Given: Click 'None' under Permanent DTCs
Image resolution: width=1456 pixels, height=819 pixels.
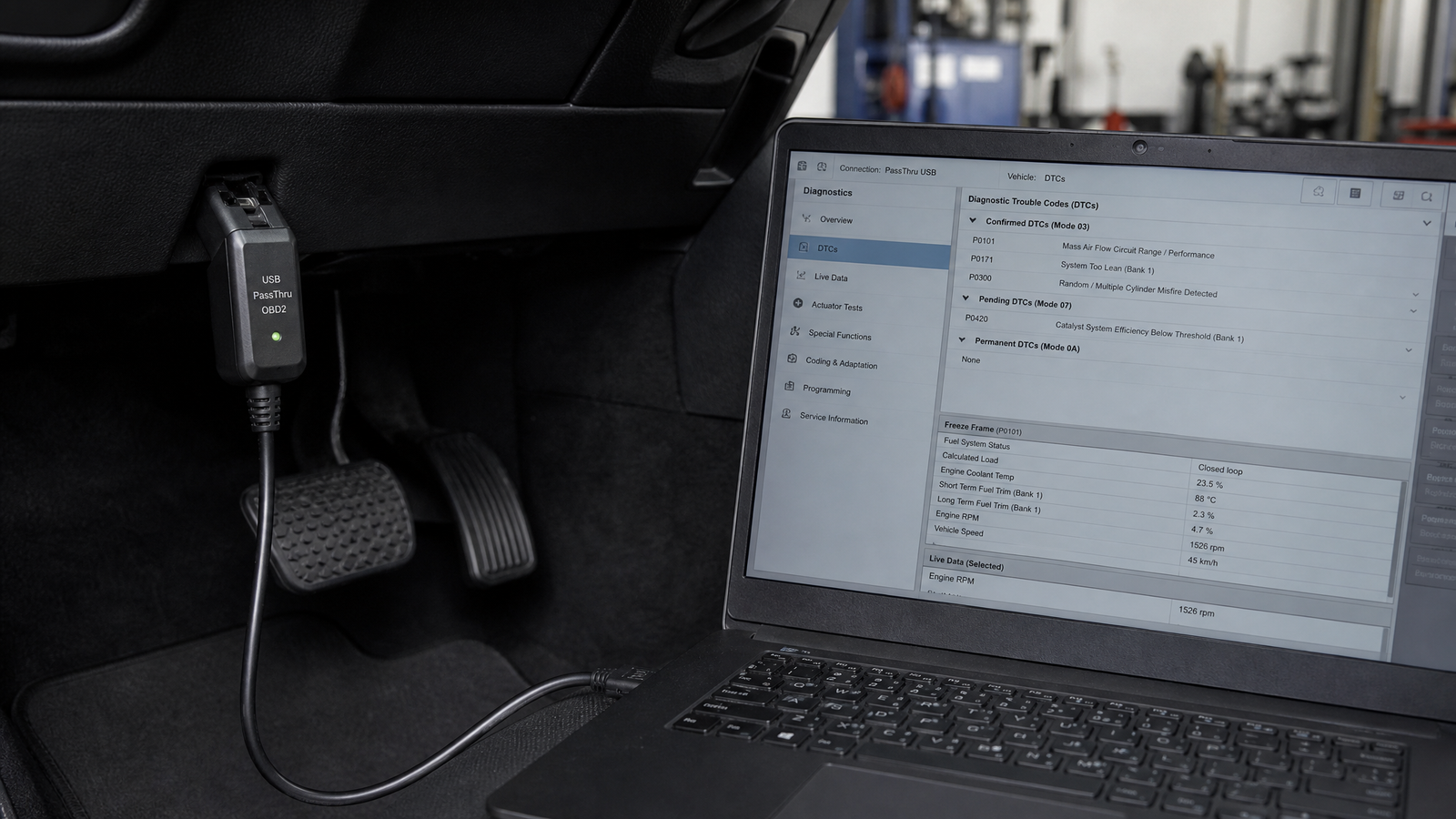Looking at the screenshot, I should coord(971,359).
